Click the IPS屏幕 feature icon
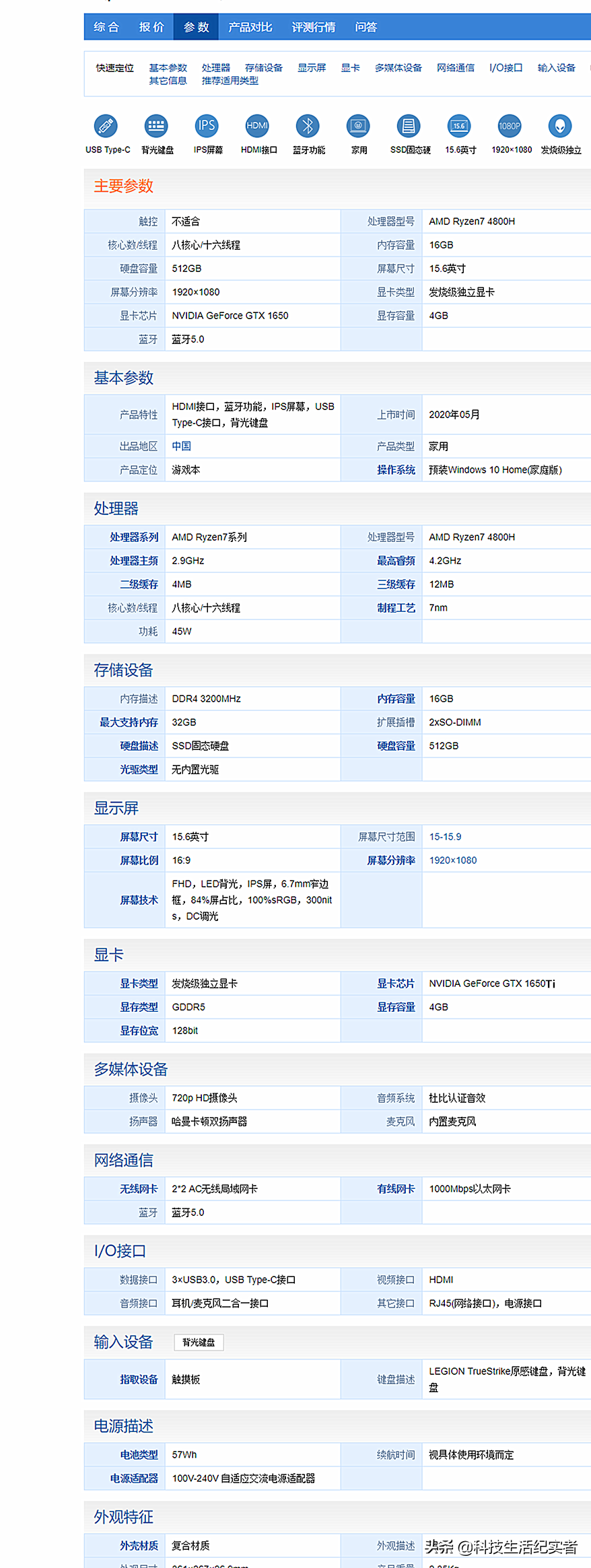Image resolution: width=591 pixels, height=1568 pixels. coord(207,126)
